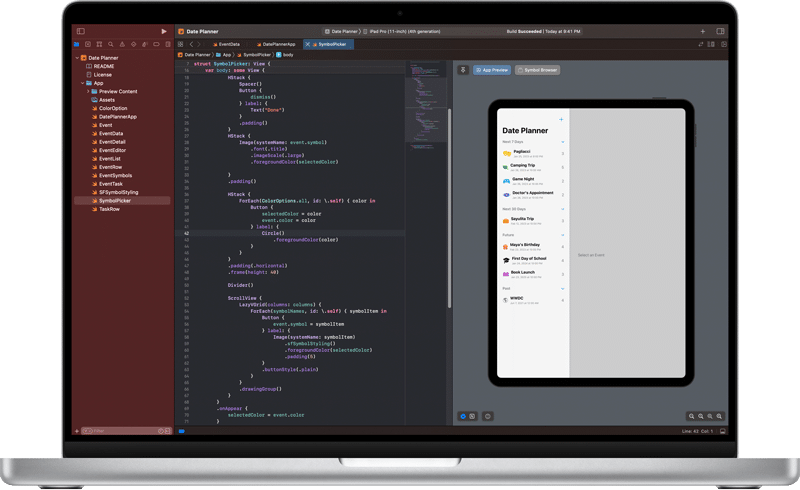Open the Symbol navigator
This screenshot has width=800, height=490.
point(99,44)
